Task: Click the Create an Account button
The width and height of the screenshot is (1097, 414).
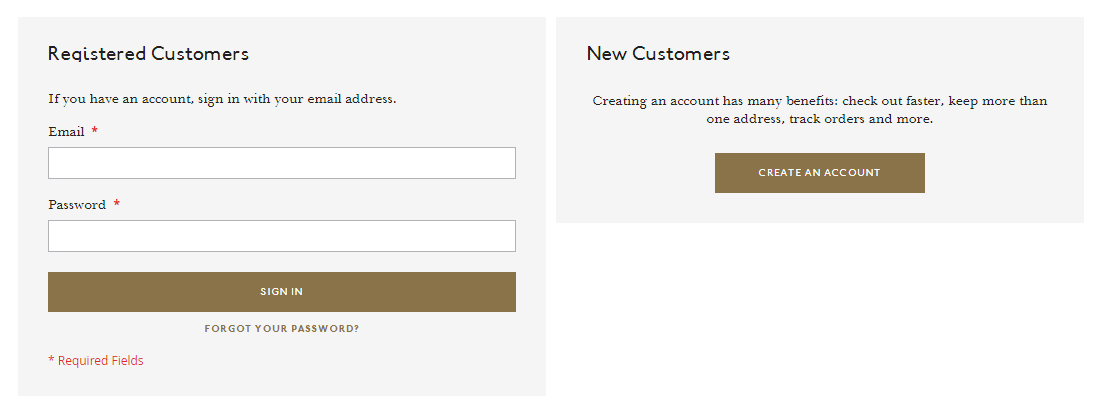Action: click(x=819, y=173)
